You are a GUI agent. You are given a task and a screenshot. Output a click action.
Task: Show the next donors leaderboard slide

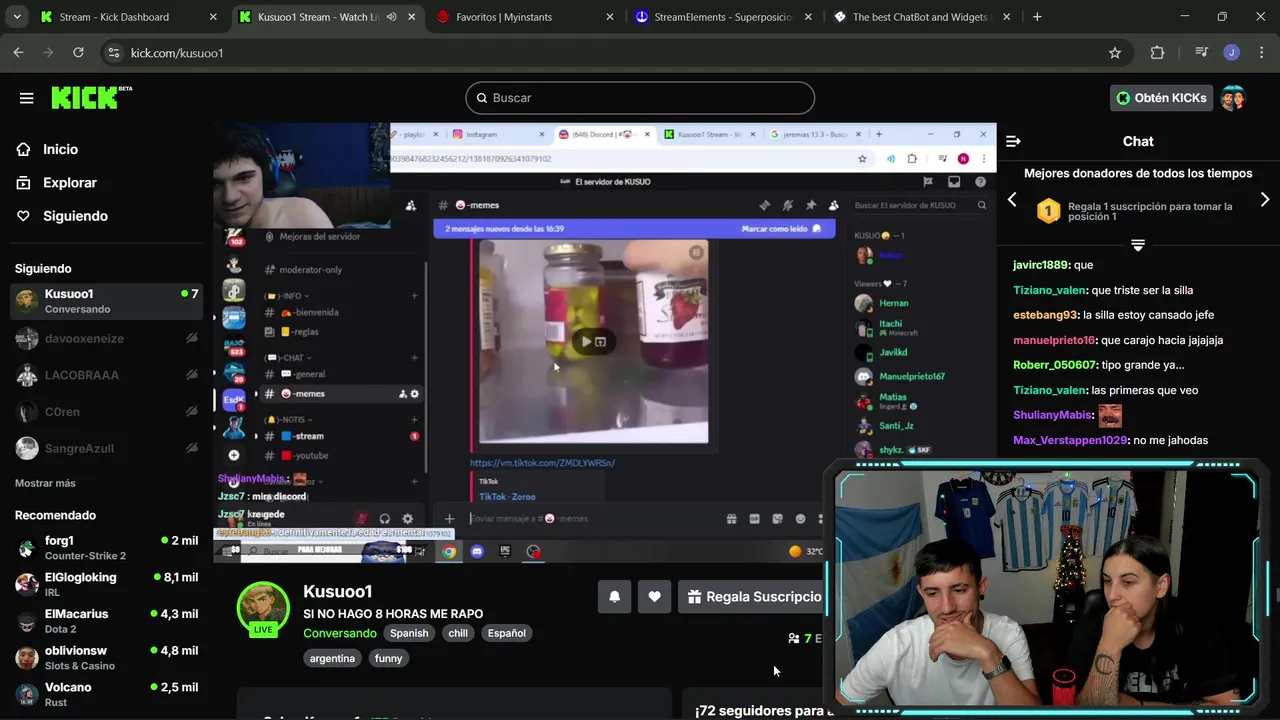[x=1265, y=200]
